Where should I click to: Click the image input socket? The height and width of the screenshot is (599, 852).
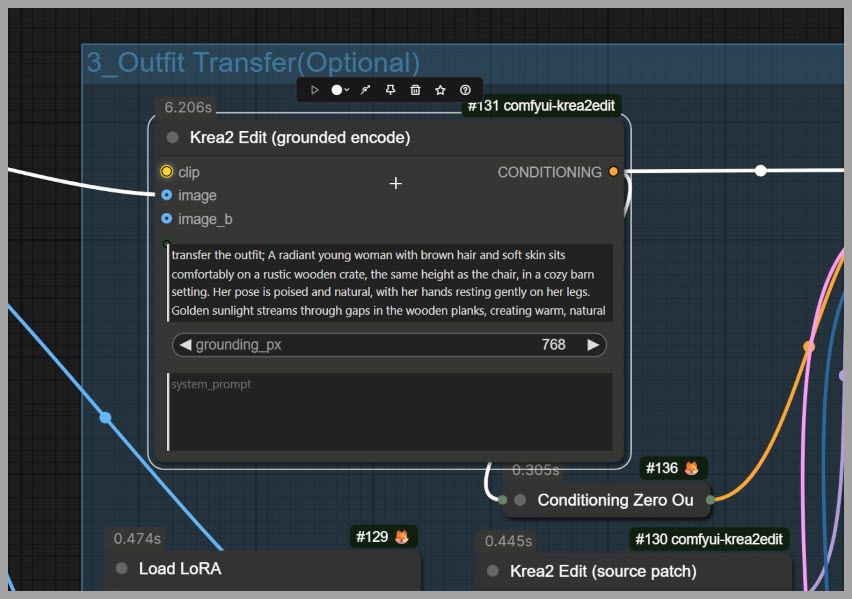(x=167, y=195)
